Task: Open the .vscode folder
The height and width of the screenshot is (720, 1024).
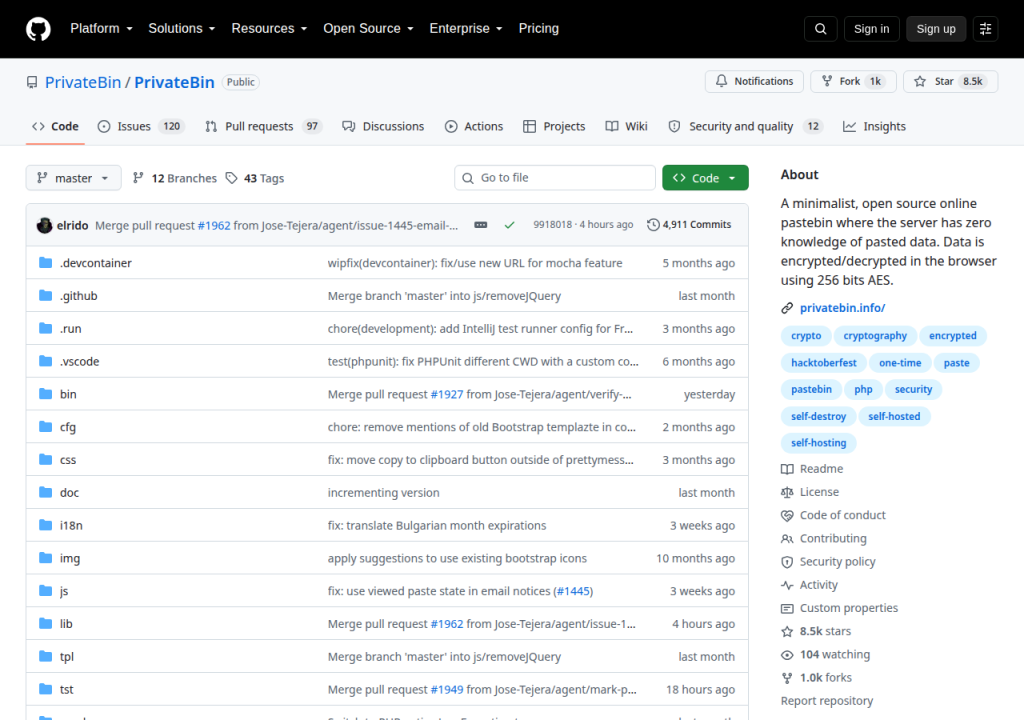Action: click(80, 361)
